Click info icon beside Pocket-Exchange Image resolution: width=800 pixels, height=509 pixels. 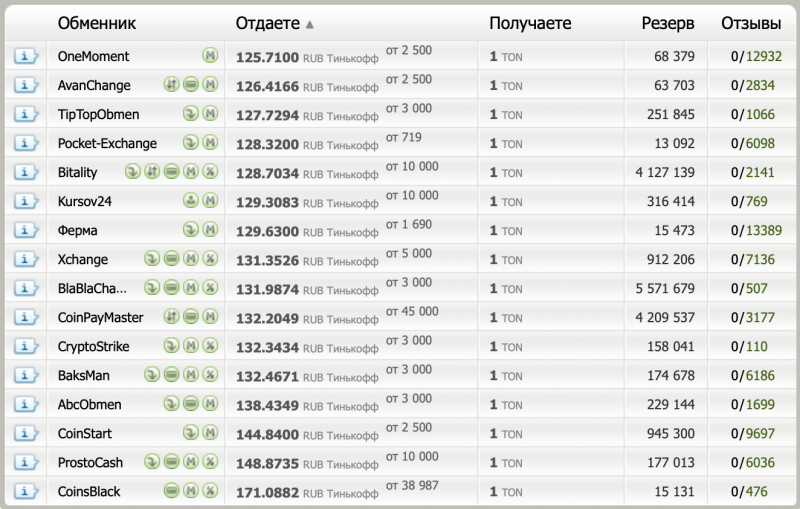pos(26,143)
